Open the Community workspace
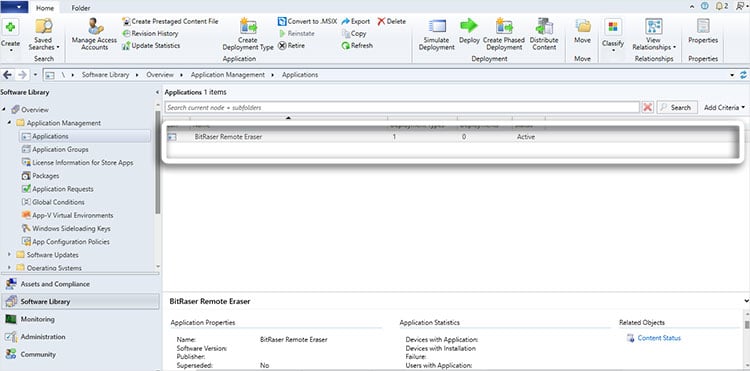This screenshot has height=371, width=750. [79, 355]
